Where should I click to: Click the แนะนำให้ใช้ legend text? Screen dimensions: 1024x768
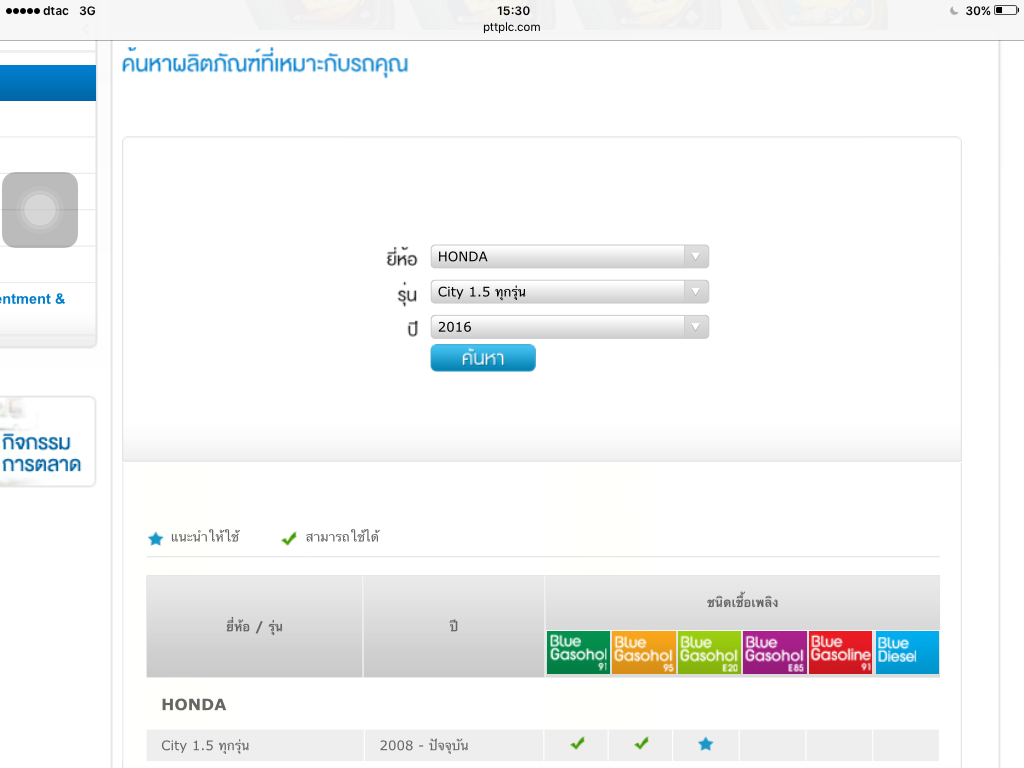coord(205,537)
